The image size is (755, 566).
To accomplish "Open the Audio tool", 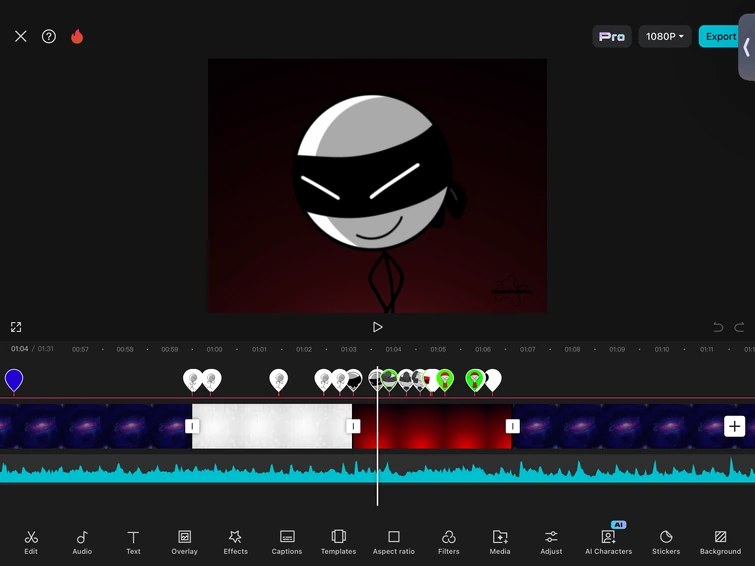I will (x=82, y=541).
